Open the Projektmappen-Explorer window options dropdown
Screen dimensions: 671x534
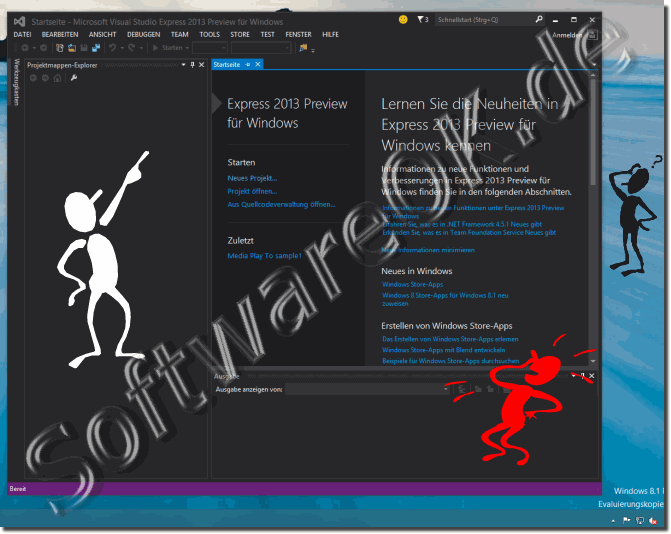[x=183, y=65]
